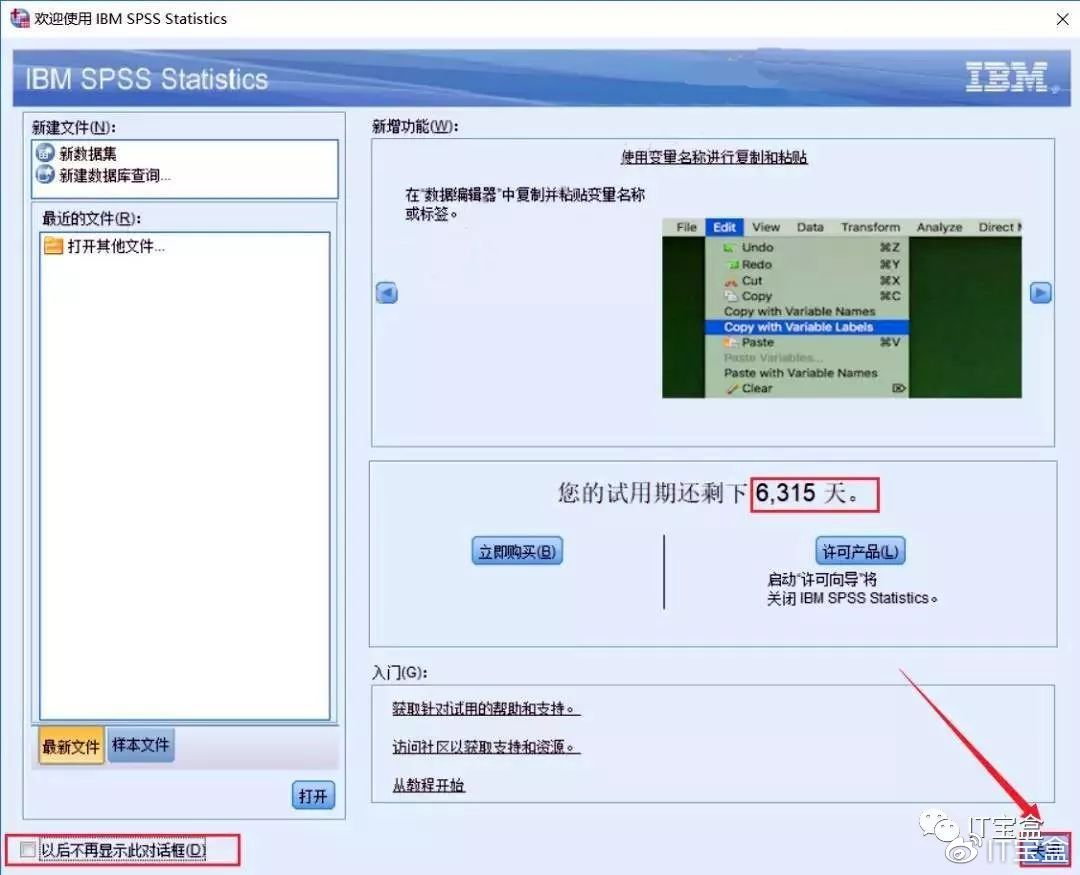Open 使用变量名称进行复制和粘贴 feature link
1080x875 pixels.
714,157
